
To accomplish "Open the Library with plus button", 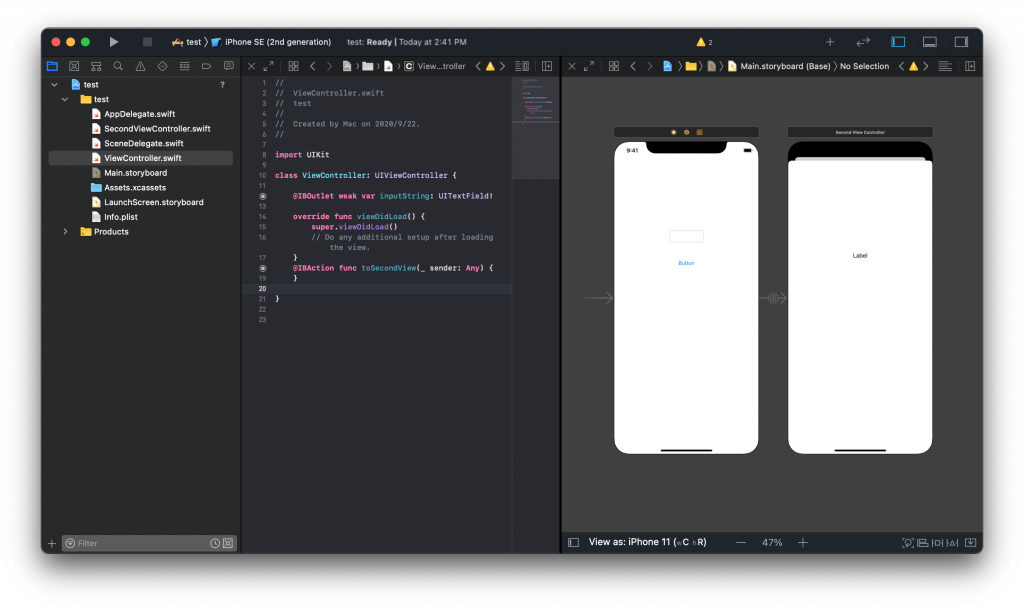I will [x=830, y=42].
